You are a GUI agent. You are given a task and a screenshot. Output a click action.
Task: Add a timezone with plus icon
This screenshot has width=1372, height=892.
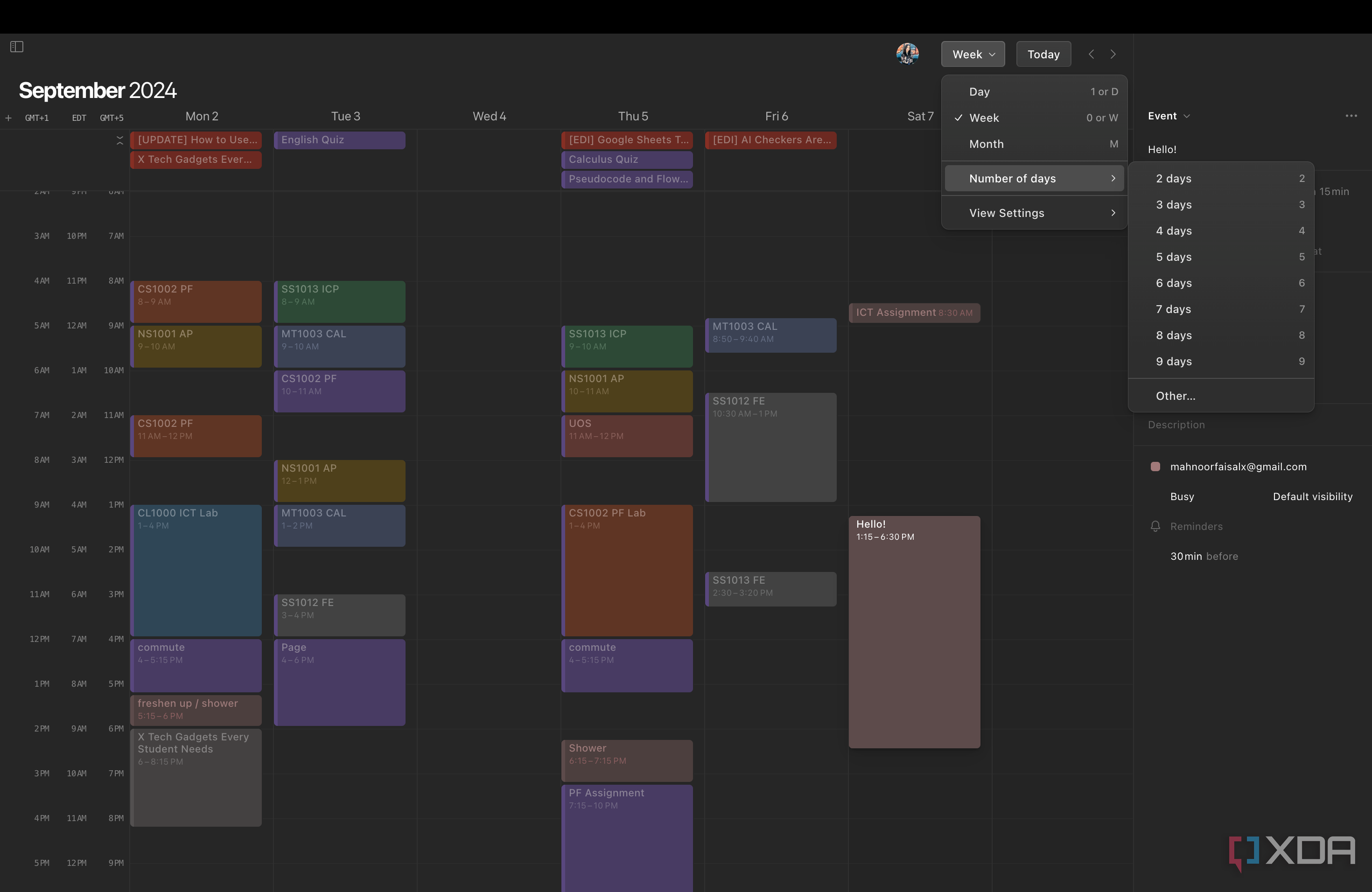point(9,118)
